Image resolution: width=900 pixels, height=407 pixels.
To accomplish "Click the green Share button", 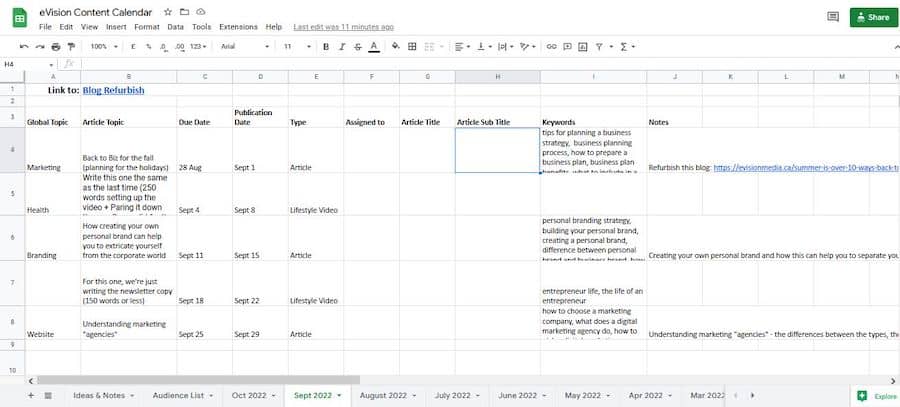I will [873, 17].
